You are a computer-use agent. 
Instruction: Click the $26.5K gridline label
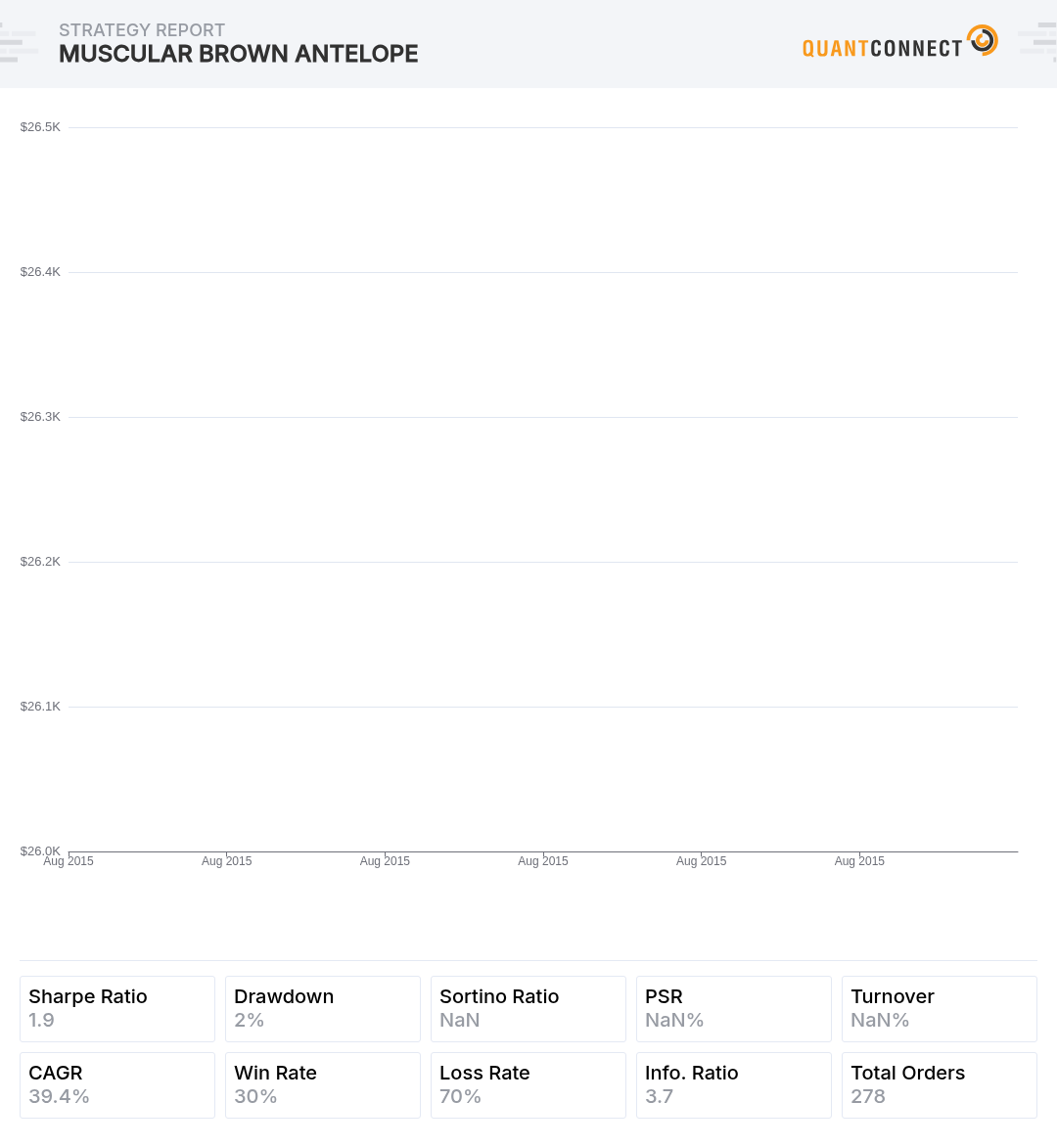40,127
